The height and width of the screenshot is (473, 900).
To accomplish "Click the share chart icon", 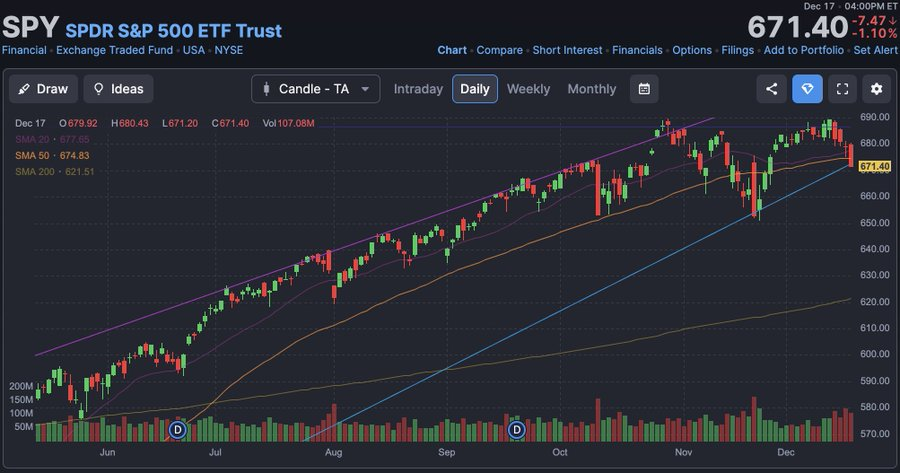I will pyautogui.click(x=772, y=89).
